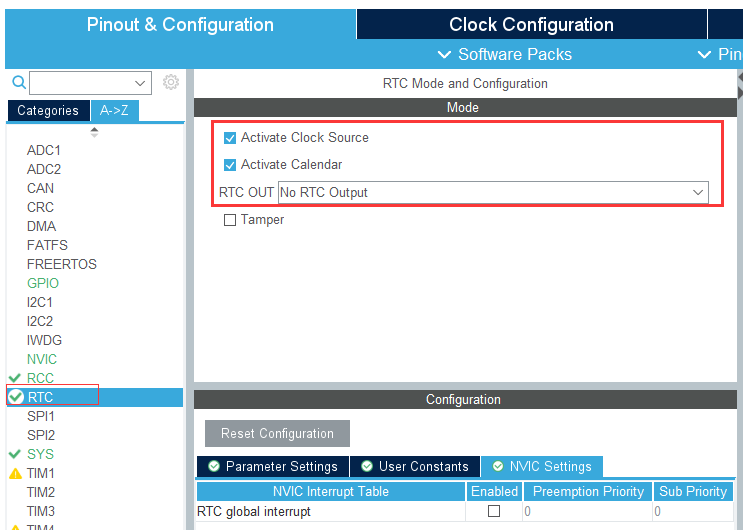
Task: Click check icon on User Constants tab
Action: point(367,466)
